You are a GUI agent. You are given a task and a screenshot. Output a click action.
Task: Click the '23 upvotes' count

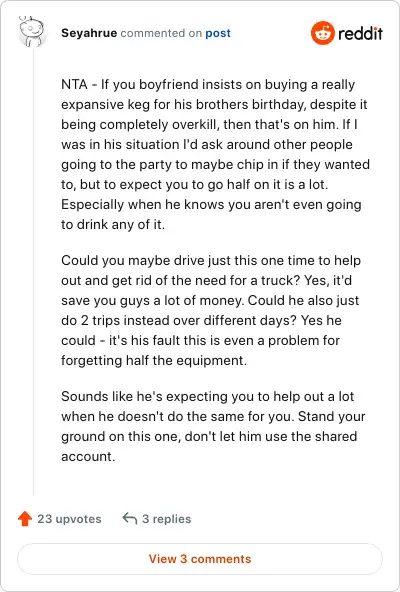click(69, 519)
